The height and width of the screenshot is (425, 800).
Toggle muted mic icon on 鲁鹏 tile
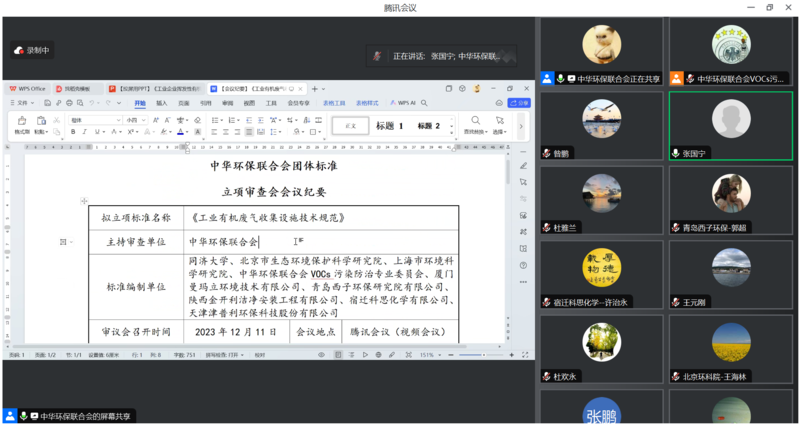pyautogui.click(x=547, y=154)
